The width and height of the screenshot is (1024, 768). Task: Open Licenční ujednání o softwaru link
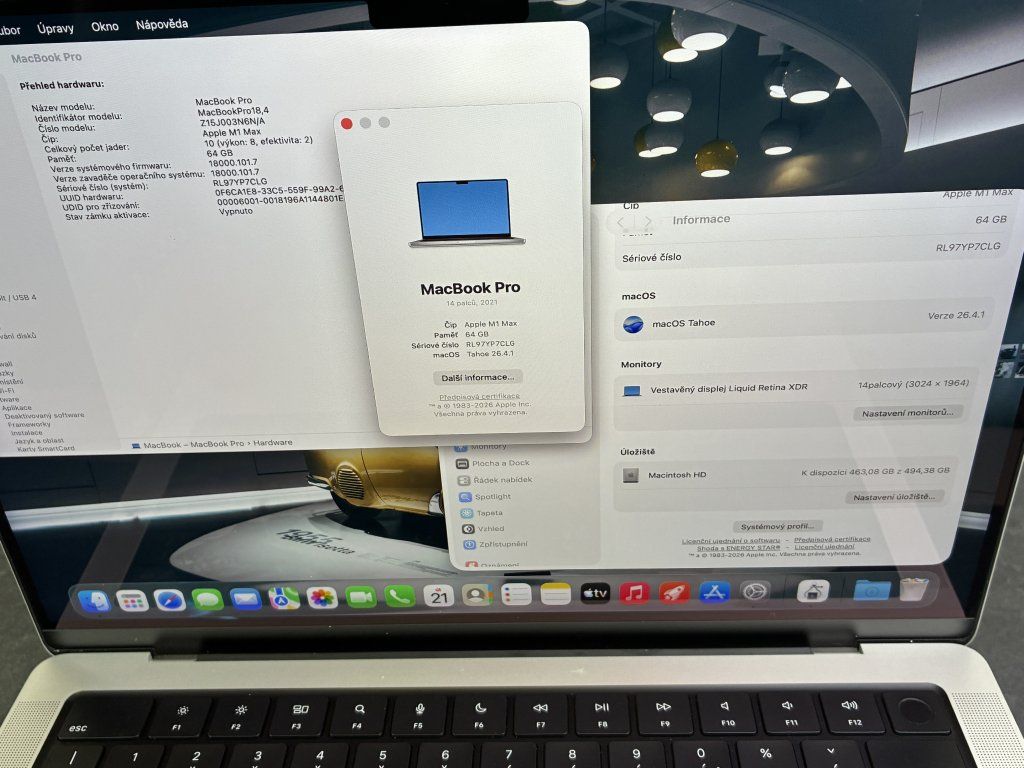731,541
